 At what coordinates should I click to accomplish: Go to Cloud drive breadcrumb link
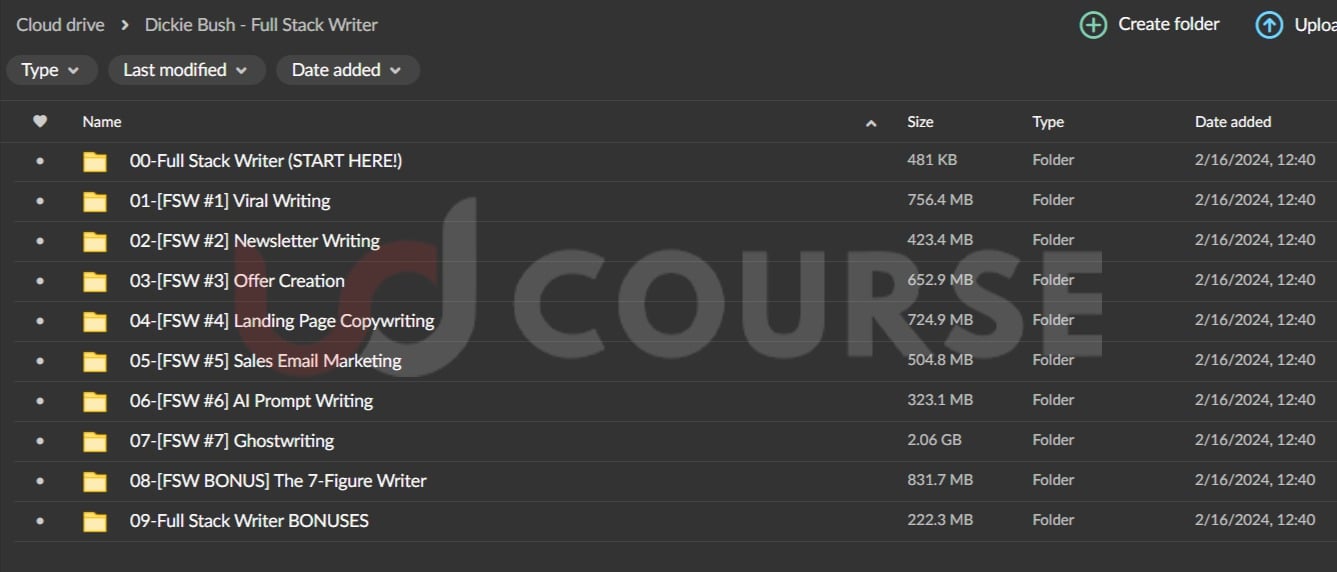coord(60,25)
